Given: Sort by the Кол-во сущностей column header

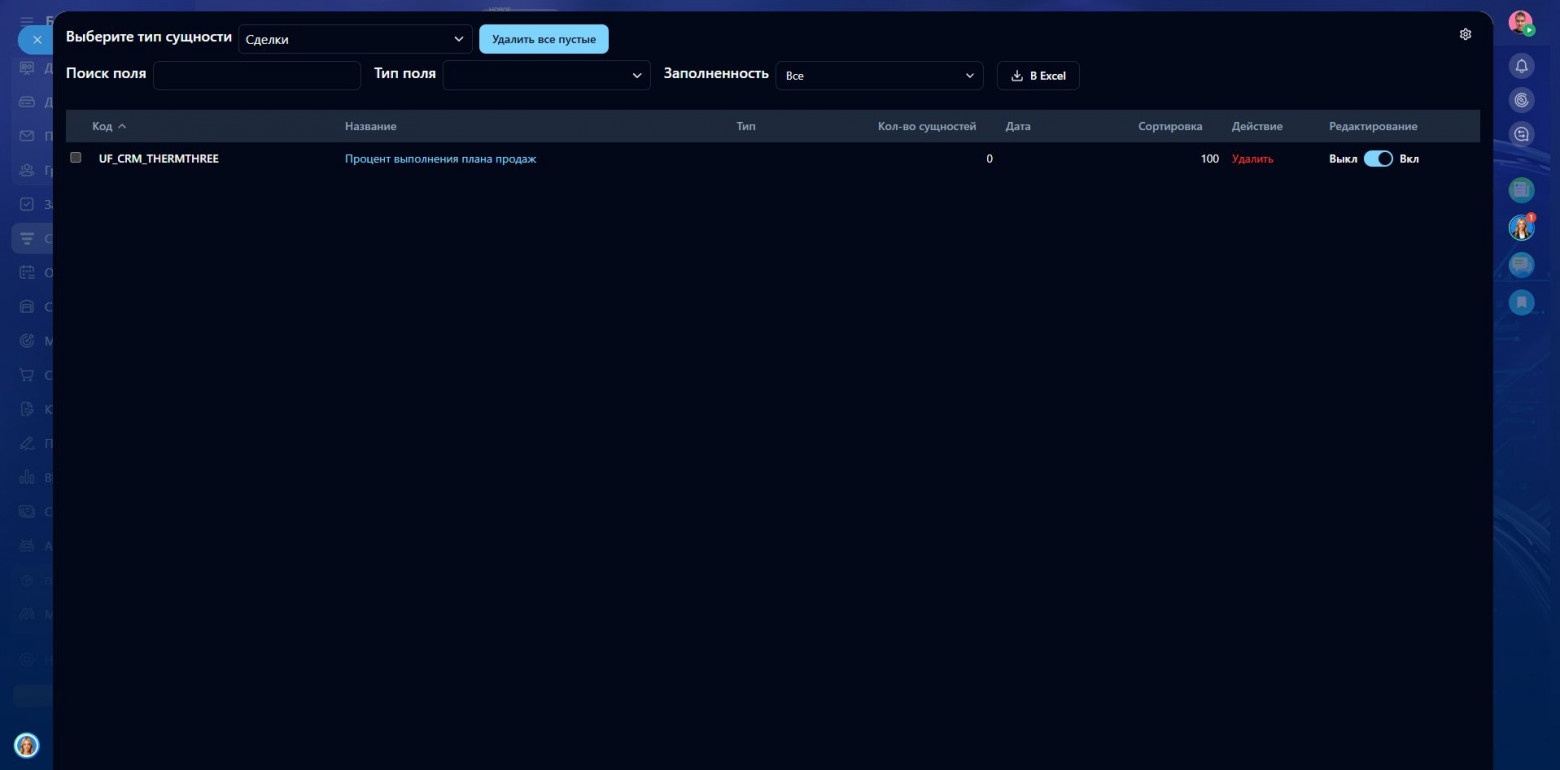Looking at the screenshot, I should 926,126.
